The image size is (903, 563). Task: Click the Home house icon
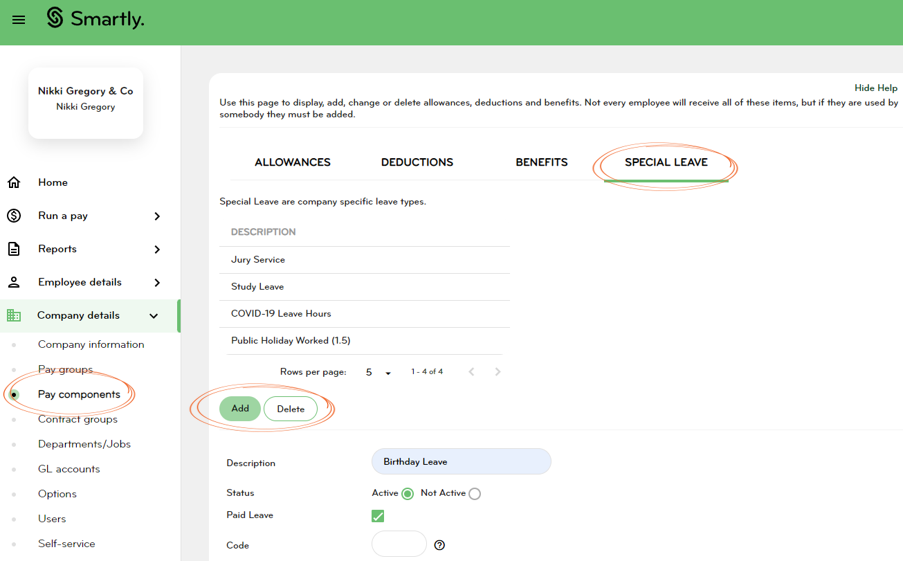coord(14,182)
